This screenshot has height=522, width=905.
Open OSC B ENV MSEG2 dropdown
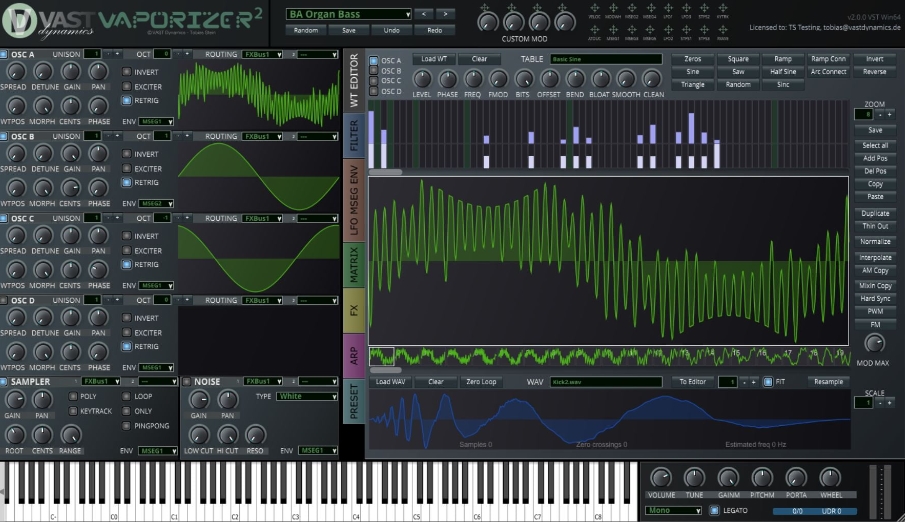156,203
